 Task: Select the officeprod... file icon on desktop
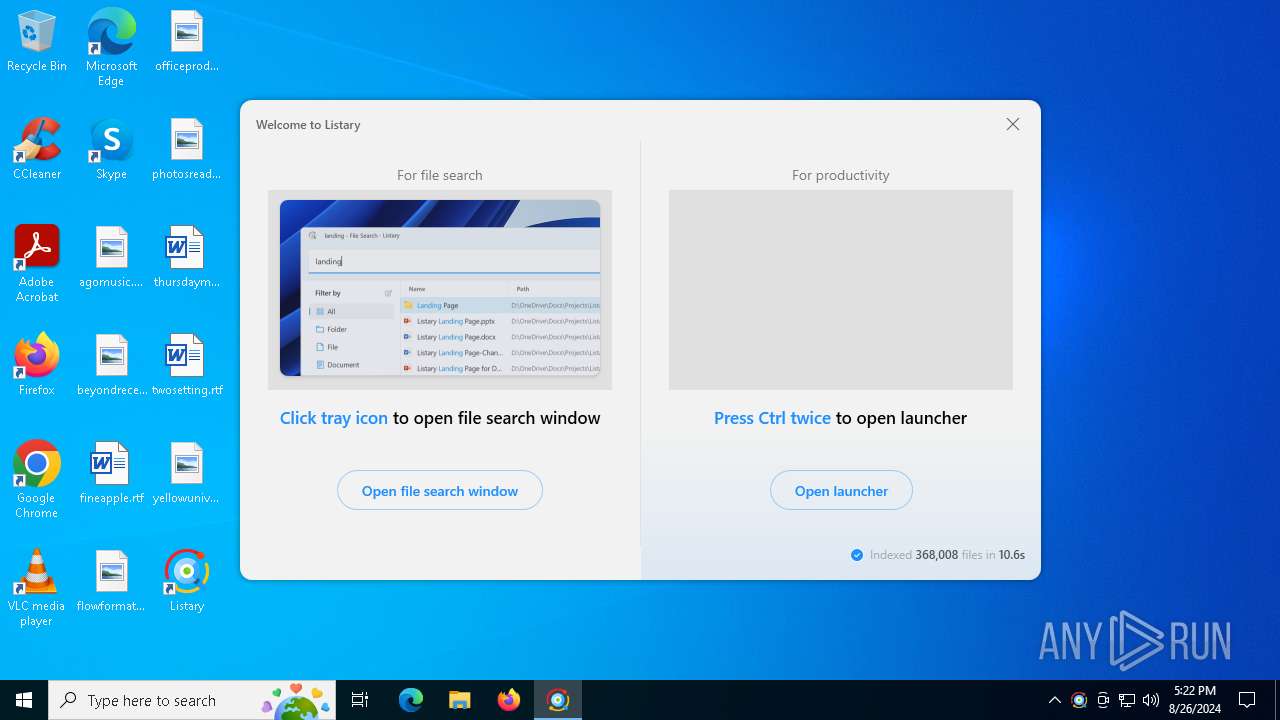(187, 41)
